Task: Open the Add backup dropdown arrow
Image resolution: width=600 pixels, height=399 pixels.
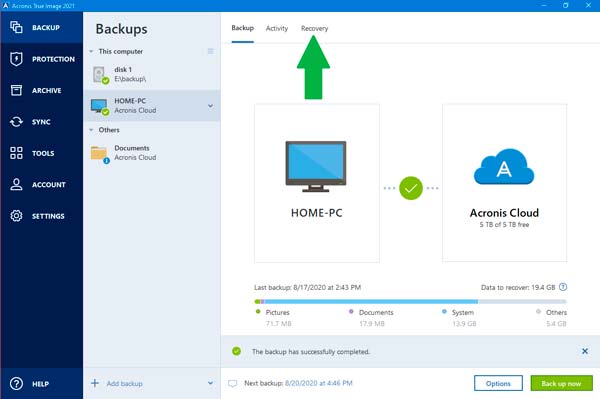Action: tap(210, 383)
